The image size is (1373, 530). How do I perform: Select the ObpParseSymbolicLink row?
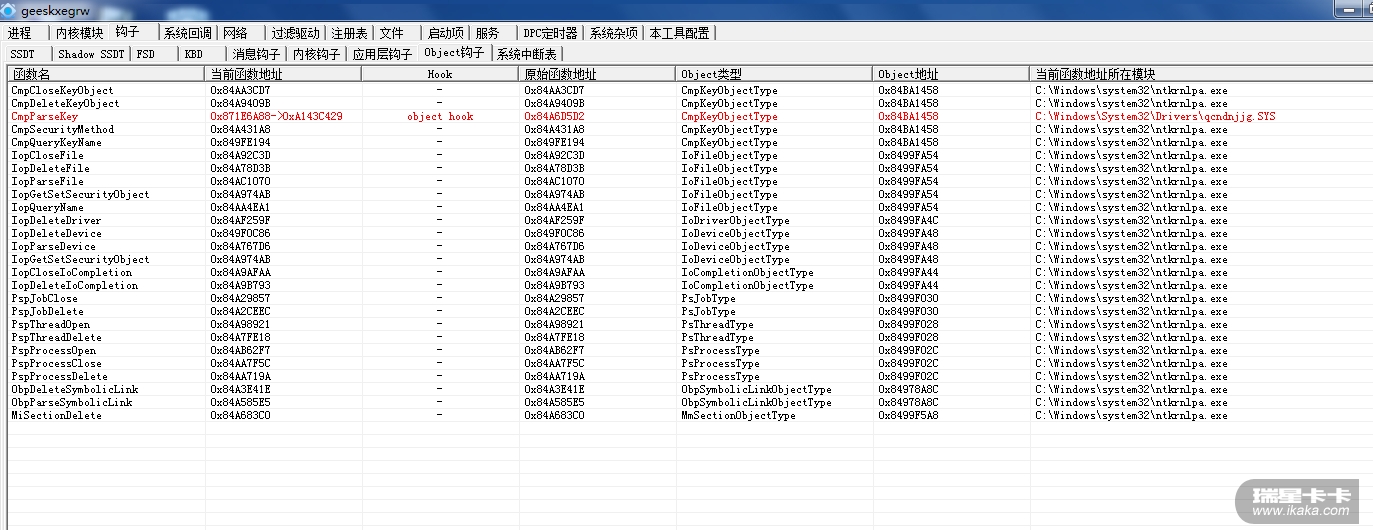(x=72, y=402)
